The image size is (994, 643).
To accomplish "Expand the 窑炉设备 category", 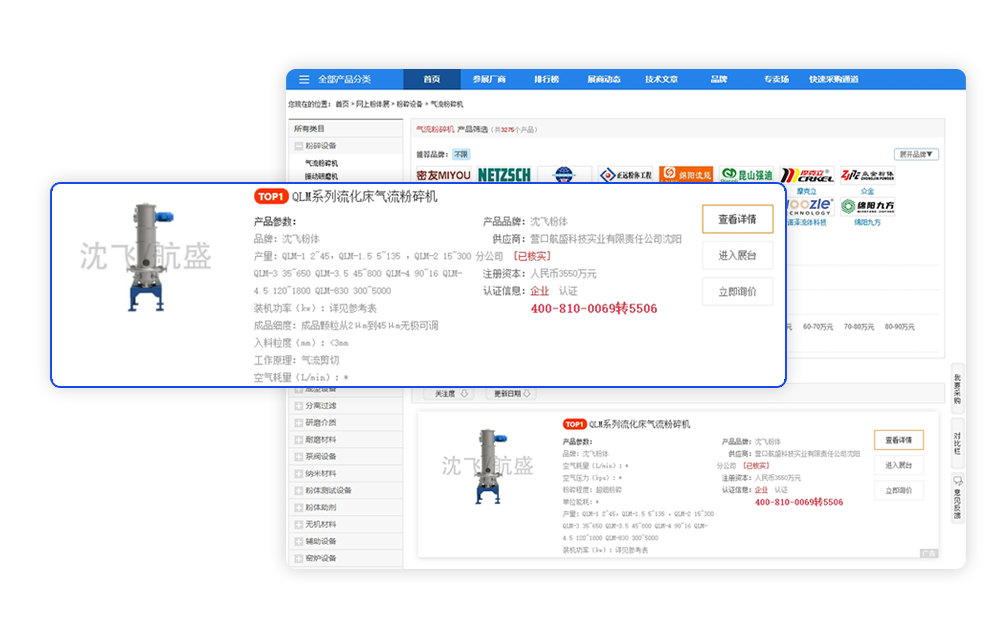I will 299,559.
